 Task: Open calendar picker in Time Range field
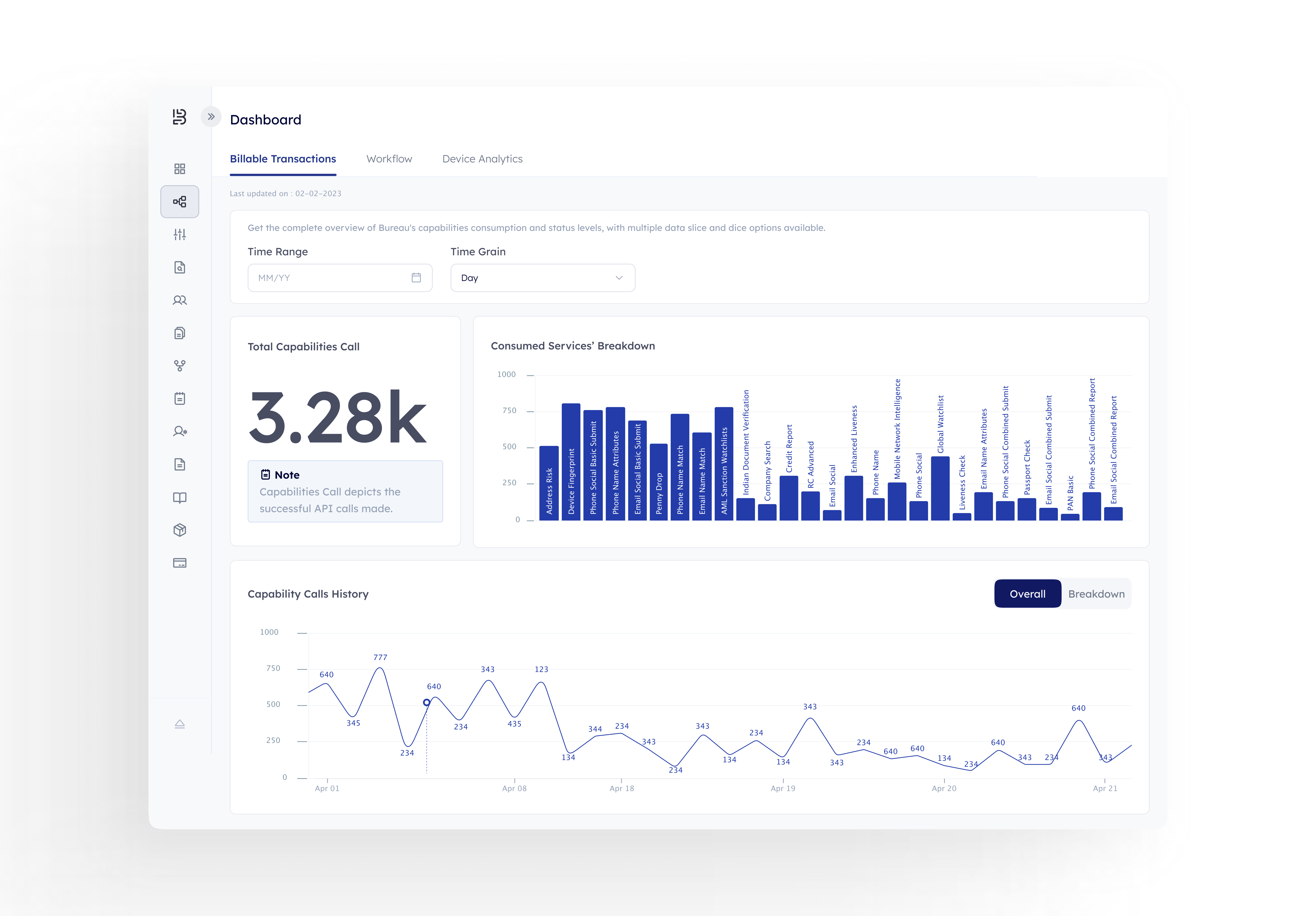click(416, 278)
